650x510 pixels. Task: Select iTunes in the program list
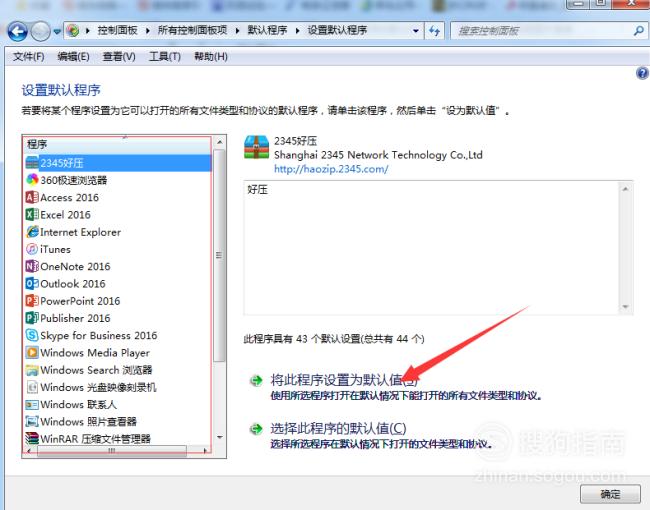[118, 249]
